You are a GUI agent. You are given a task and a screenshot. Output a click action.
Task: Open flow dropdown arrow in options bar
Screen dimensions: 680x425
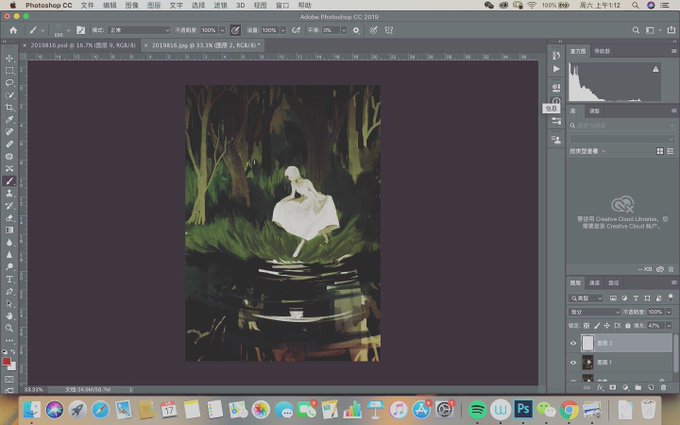pos(283,30)
